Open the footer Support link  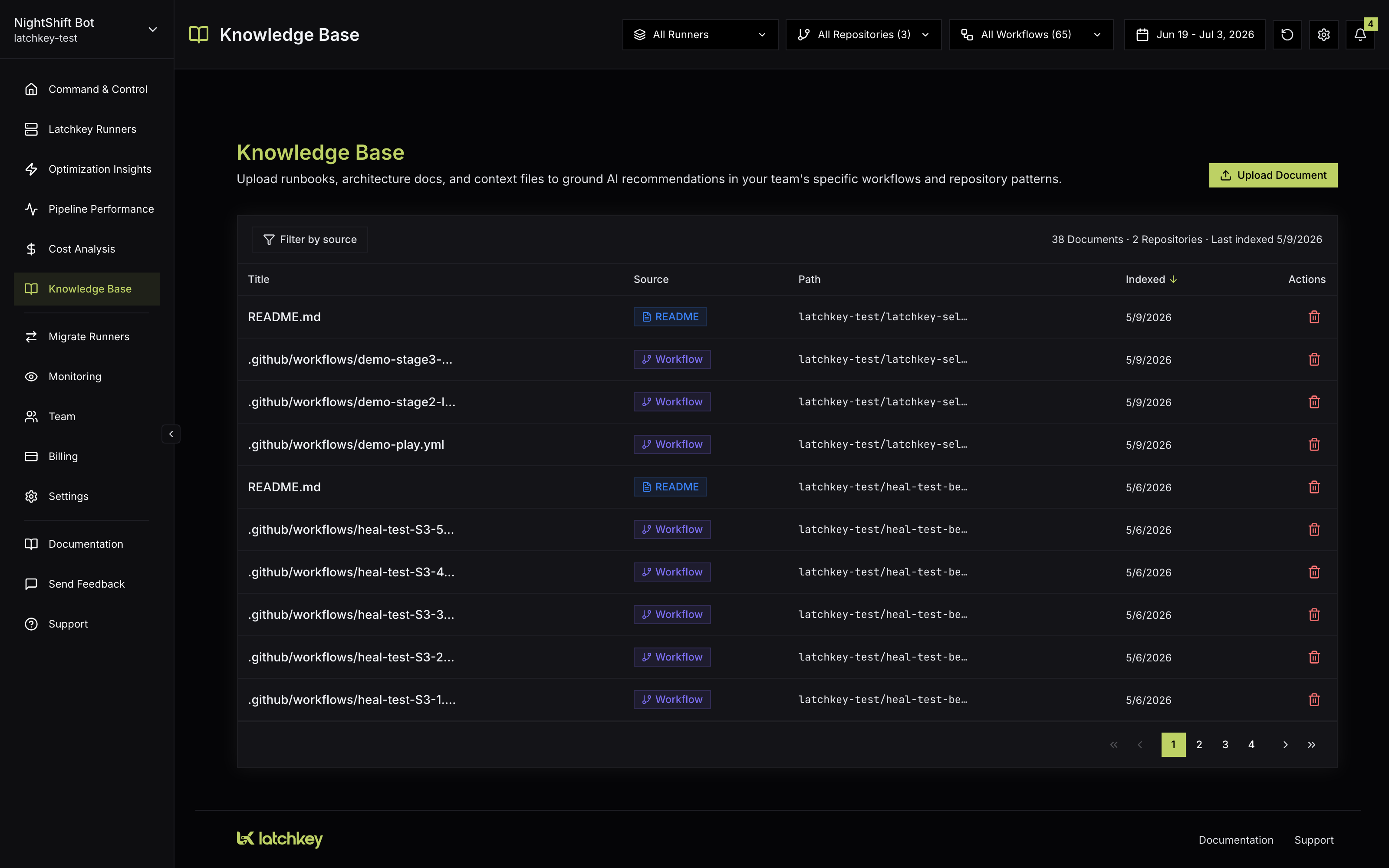[x=1314, y=840]
